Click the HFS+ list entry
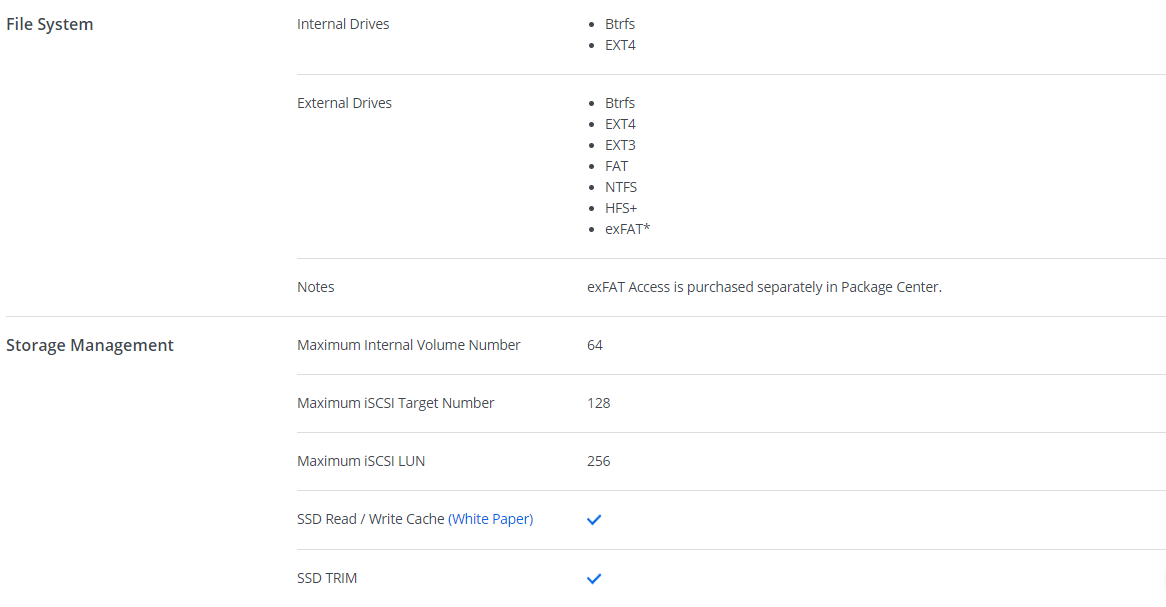Screen dimensions: 1166x607 (x=621, y=208)
